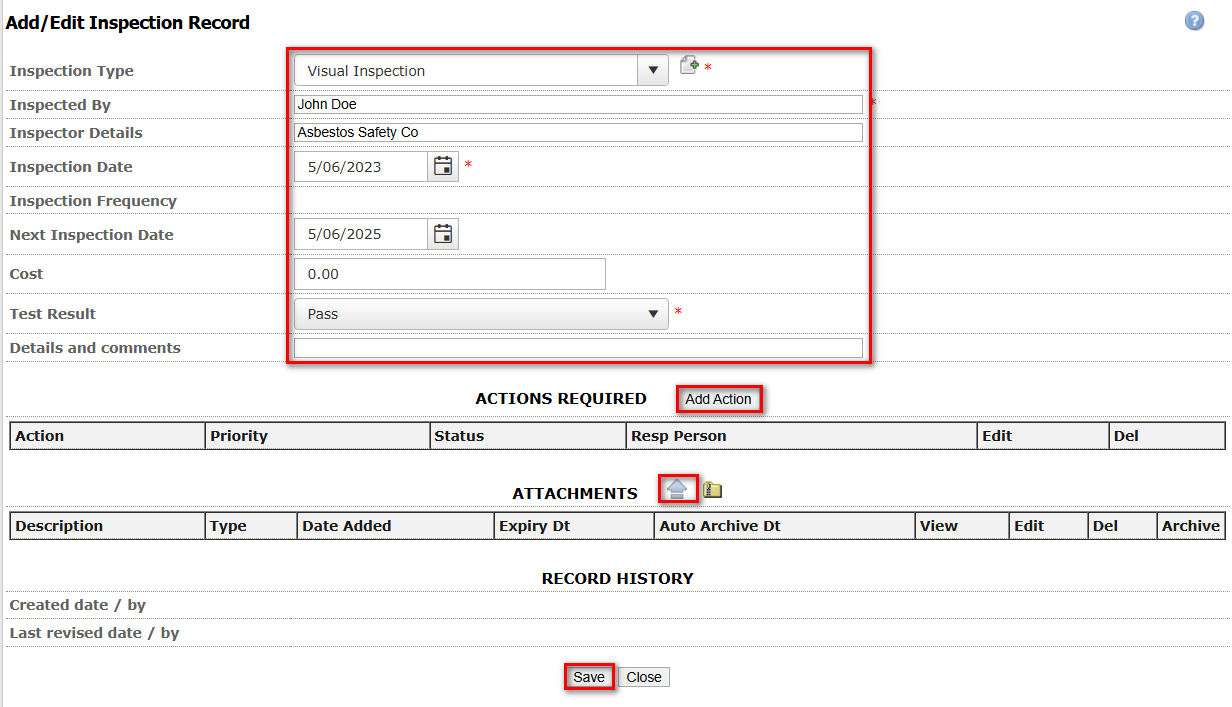Open calendar picker for Next Inspection Date
Viewport: 1232px width, 707px height.
tap(443, 235)
